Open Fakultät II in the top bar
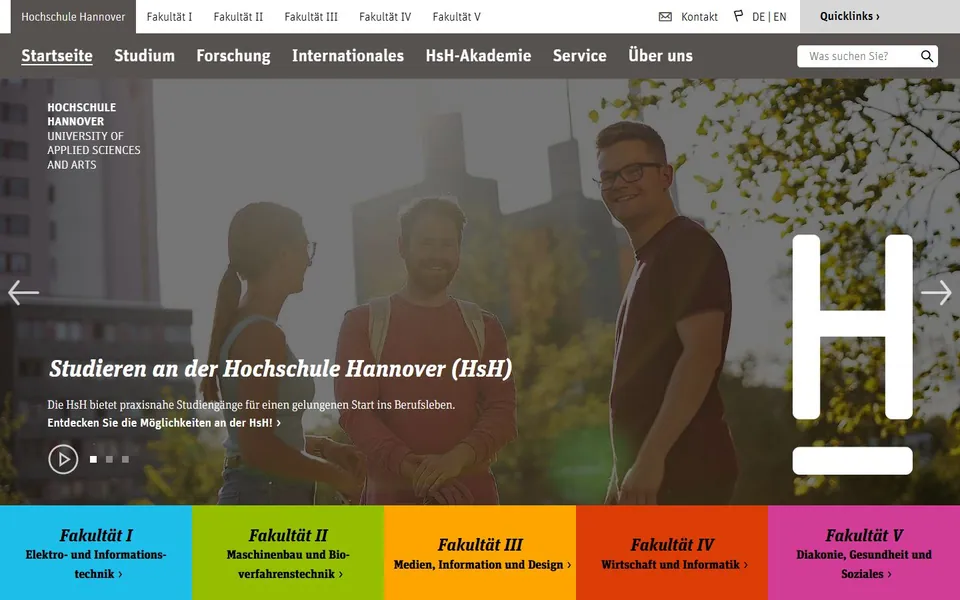Image resolution: width=960 pixels, height=600 pixels. (238, 17)
